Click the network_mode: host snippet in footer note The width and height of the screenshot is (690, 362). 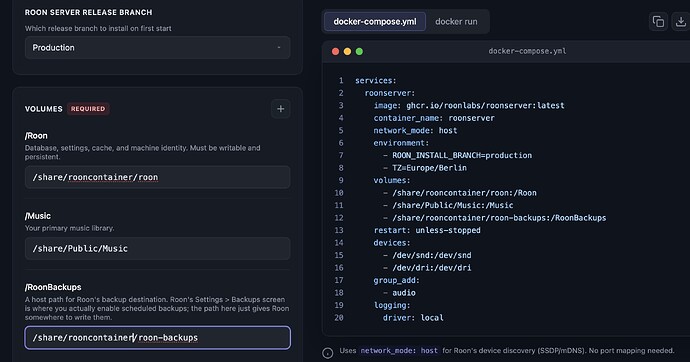click(x=399, y=351)
